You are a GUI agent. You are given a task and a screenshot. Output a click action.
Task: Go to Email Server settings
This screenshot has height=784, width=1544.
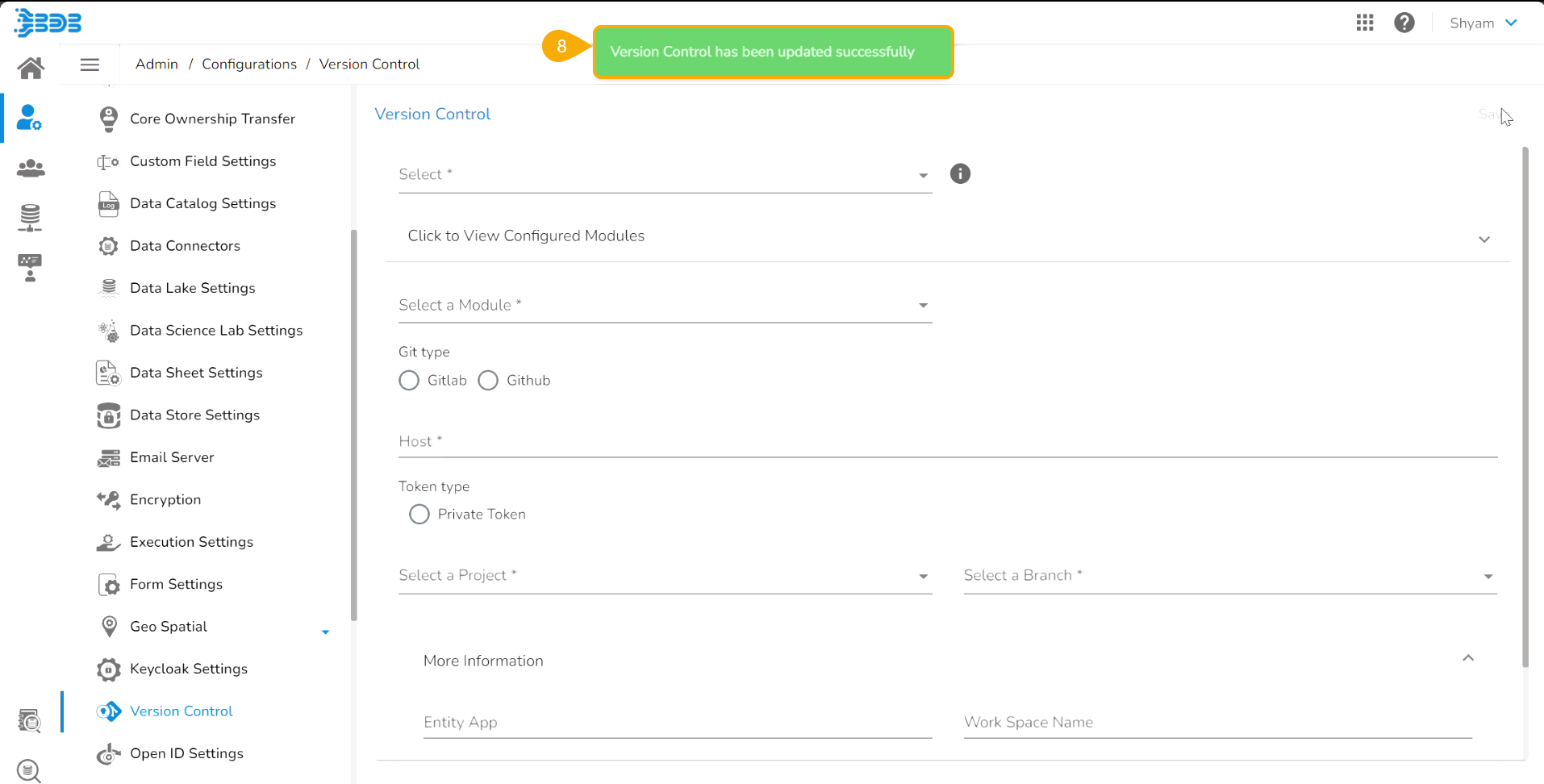pyautogui.click(x=172, y=457)
